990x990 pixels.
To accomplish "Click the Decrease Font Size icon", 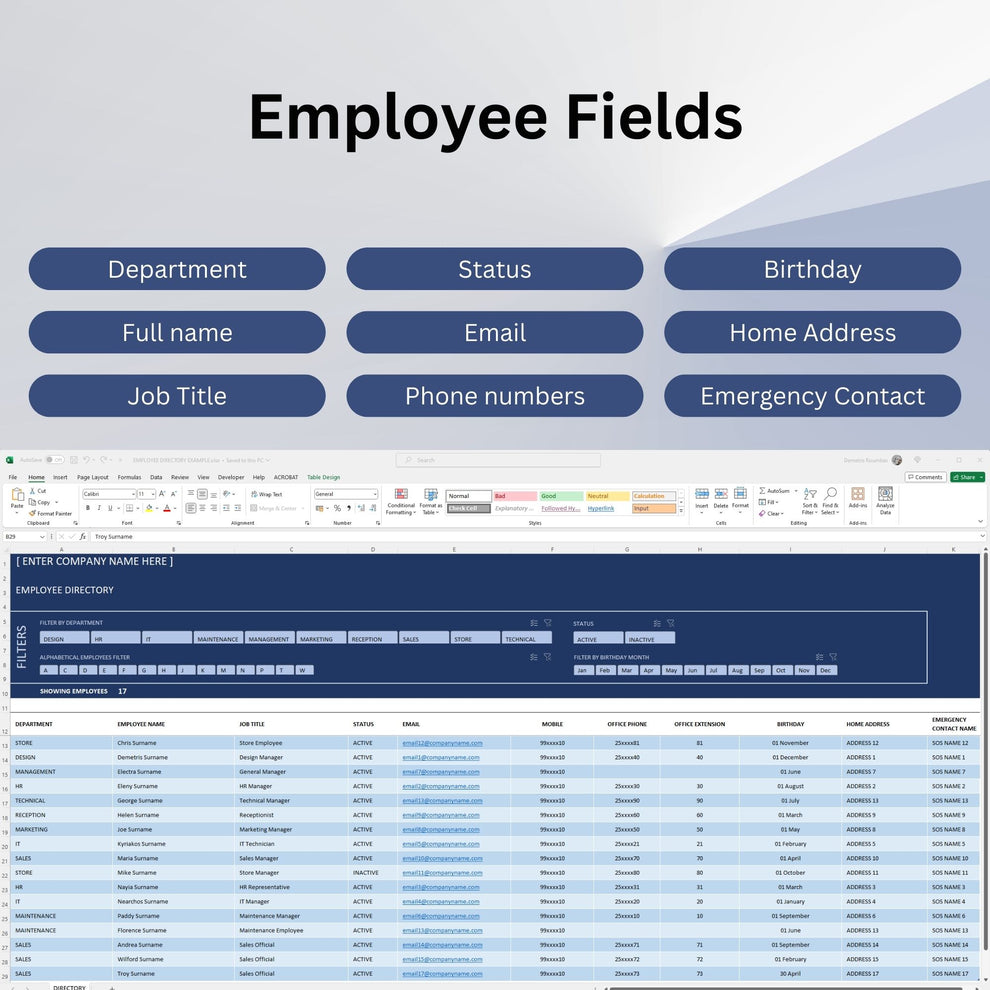I will coord(174,494).
